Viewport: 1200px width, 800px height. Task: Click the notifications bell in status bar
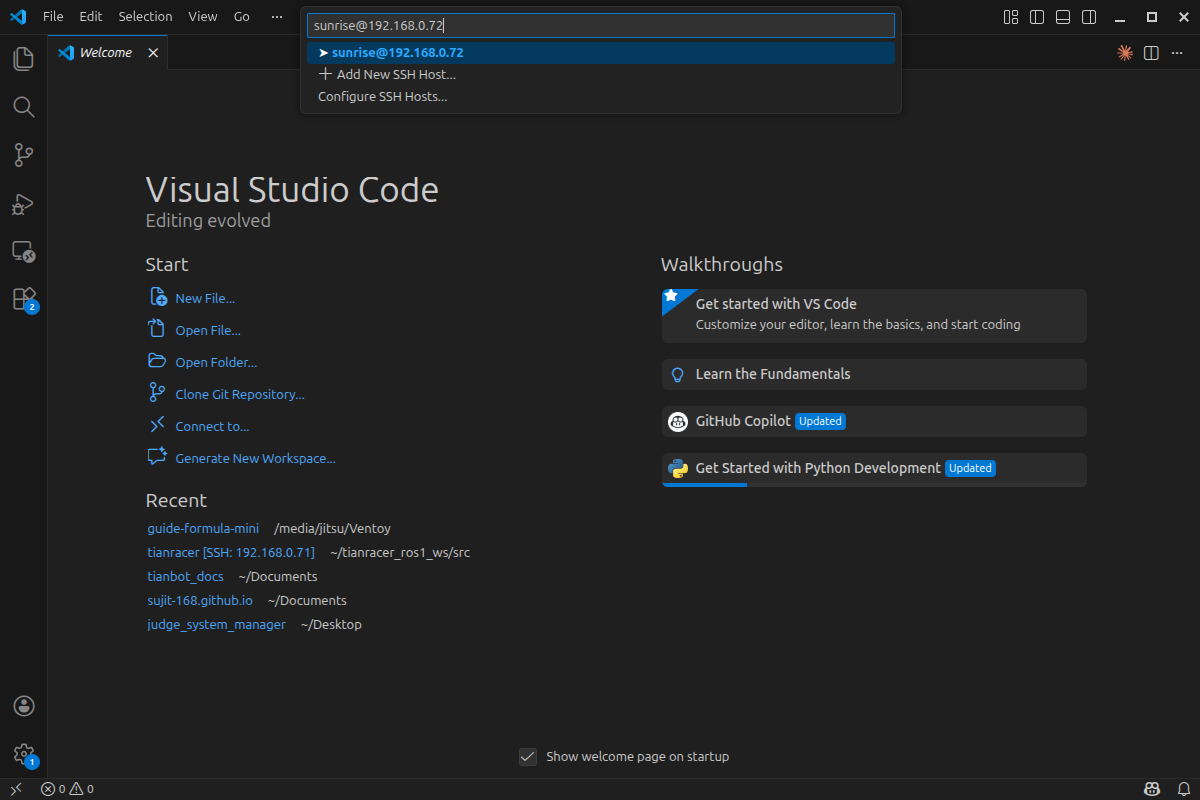pos(1183,789)
